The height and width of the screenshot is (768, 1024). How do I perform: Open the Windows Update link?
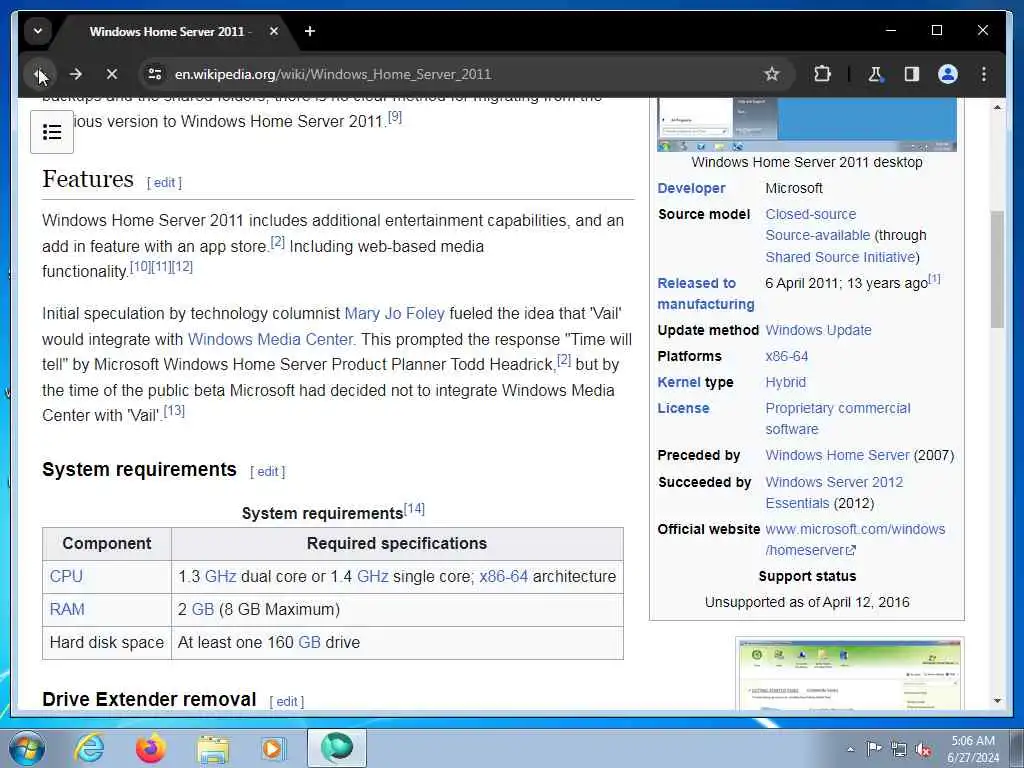pyautogui.click(x=818, y=330)
